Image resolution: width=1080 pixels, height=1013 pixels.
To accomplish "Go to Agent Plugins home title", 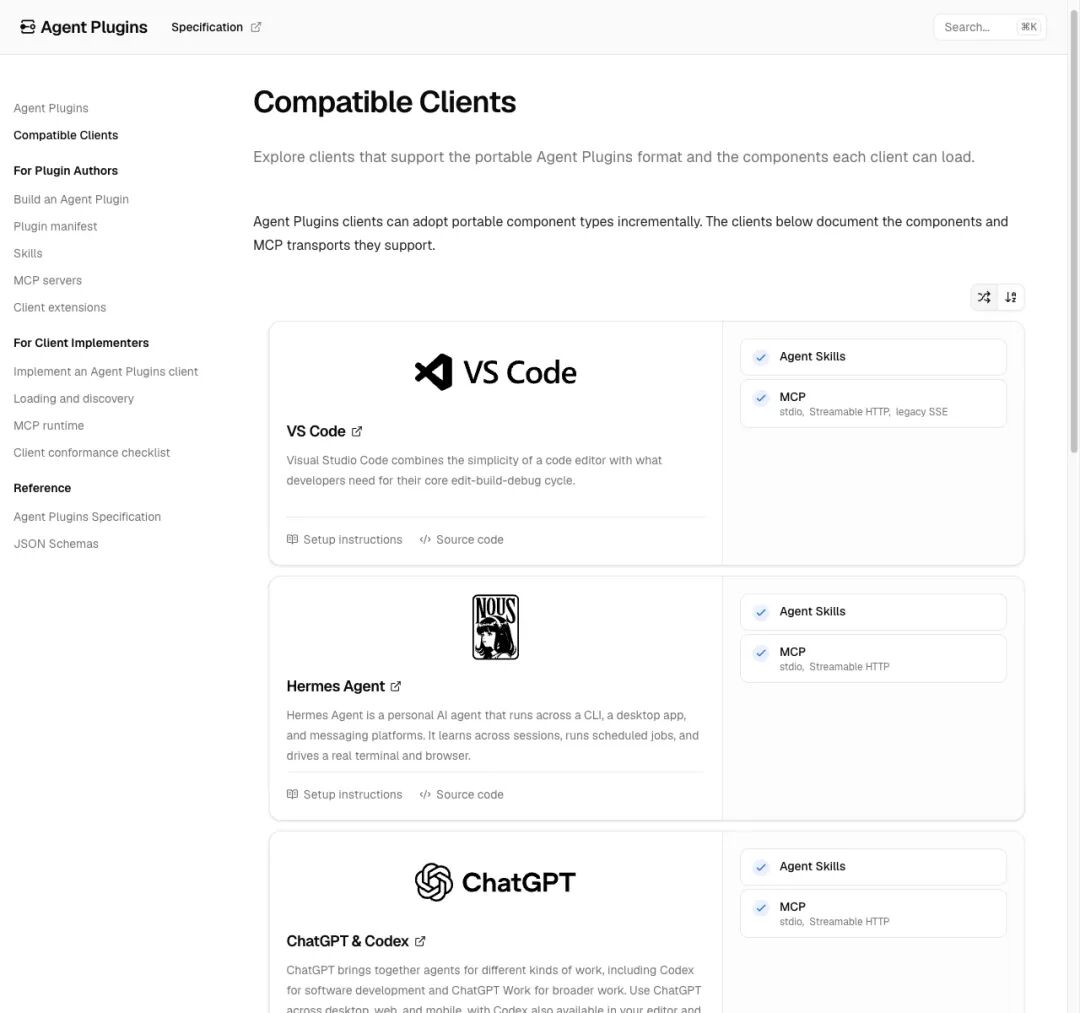I will (94, 27).
